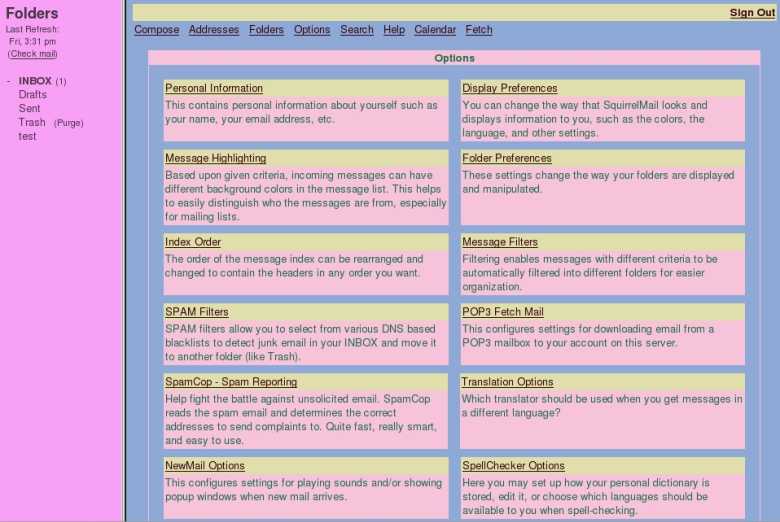Sign out of SquirrelMail
This screenshot has height=522, width=780.
[751, 13]
